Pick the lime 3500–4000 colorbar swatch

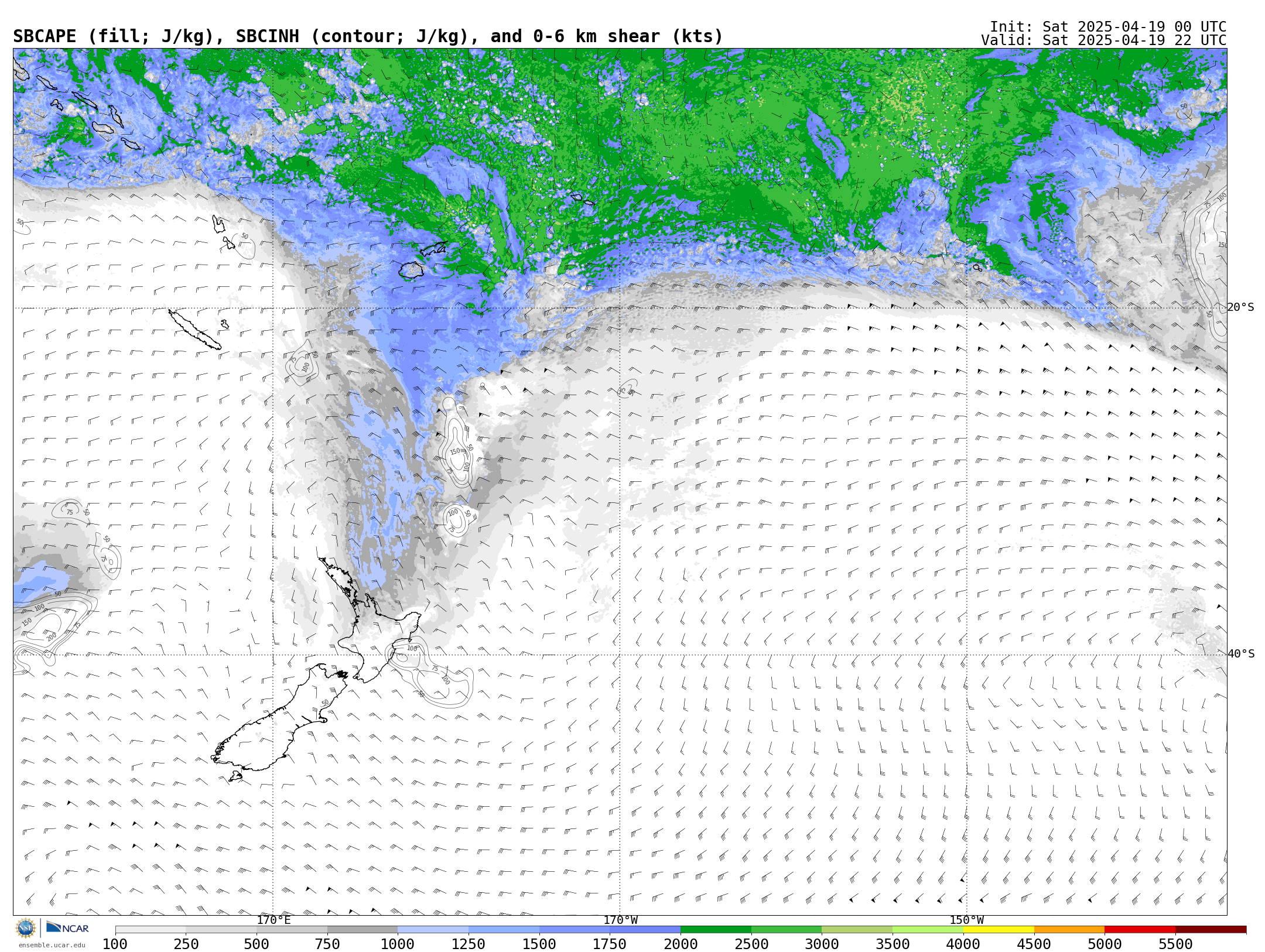[x=928, y=930]
